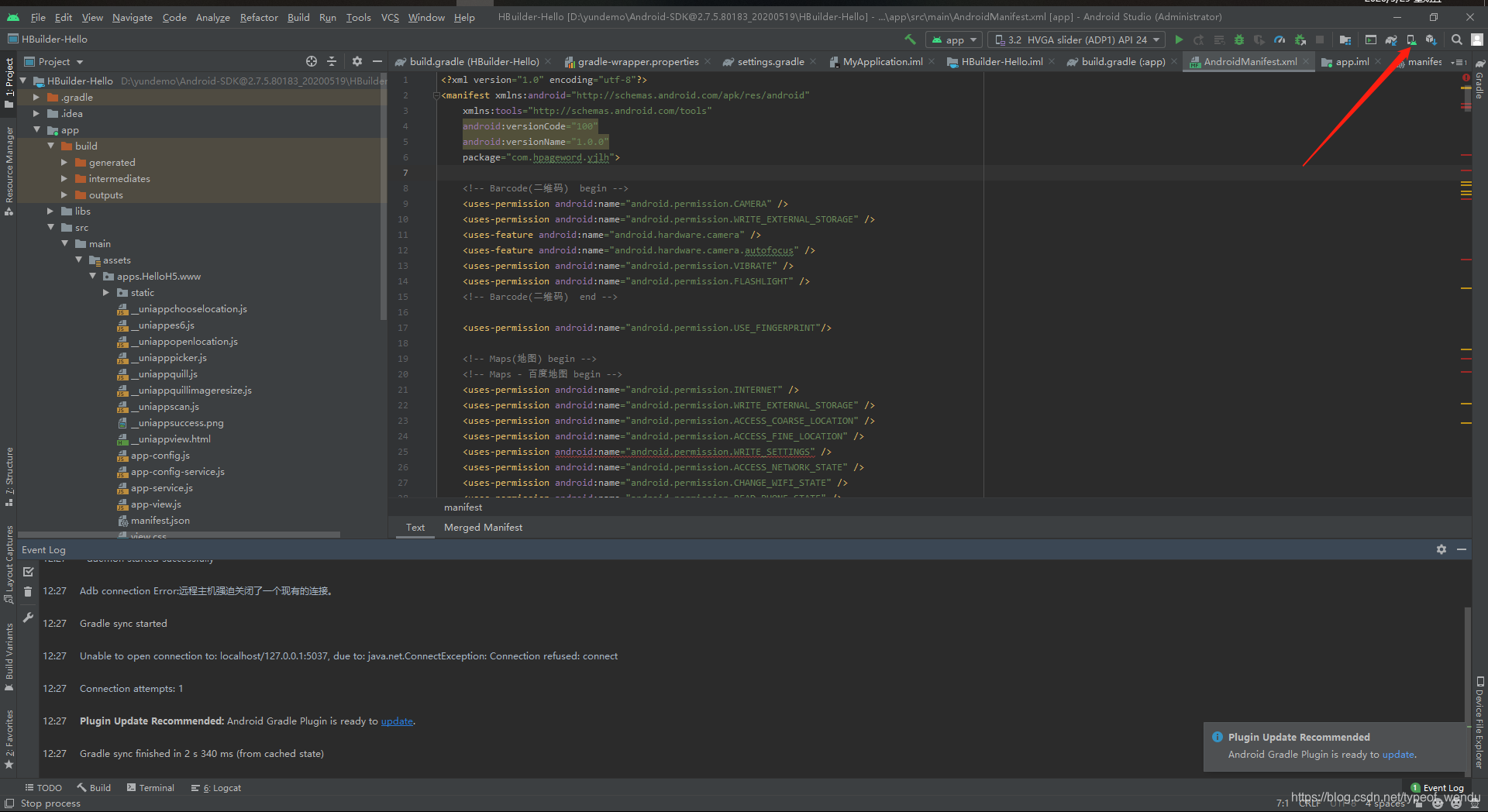Screen dimensions: 1488x812
Task: Open the Project view type dropdown
Action: [x=53, y=62]
